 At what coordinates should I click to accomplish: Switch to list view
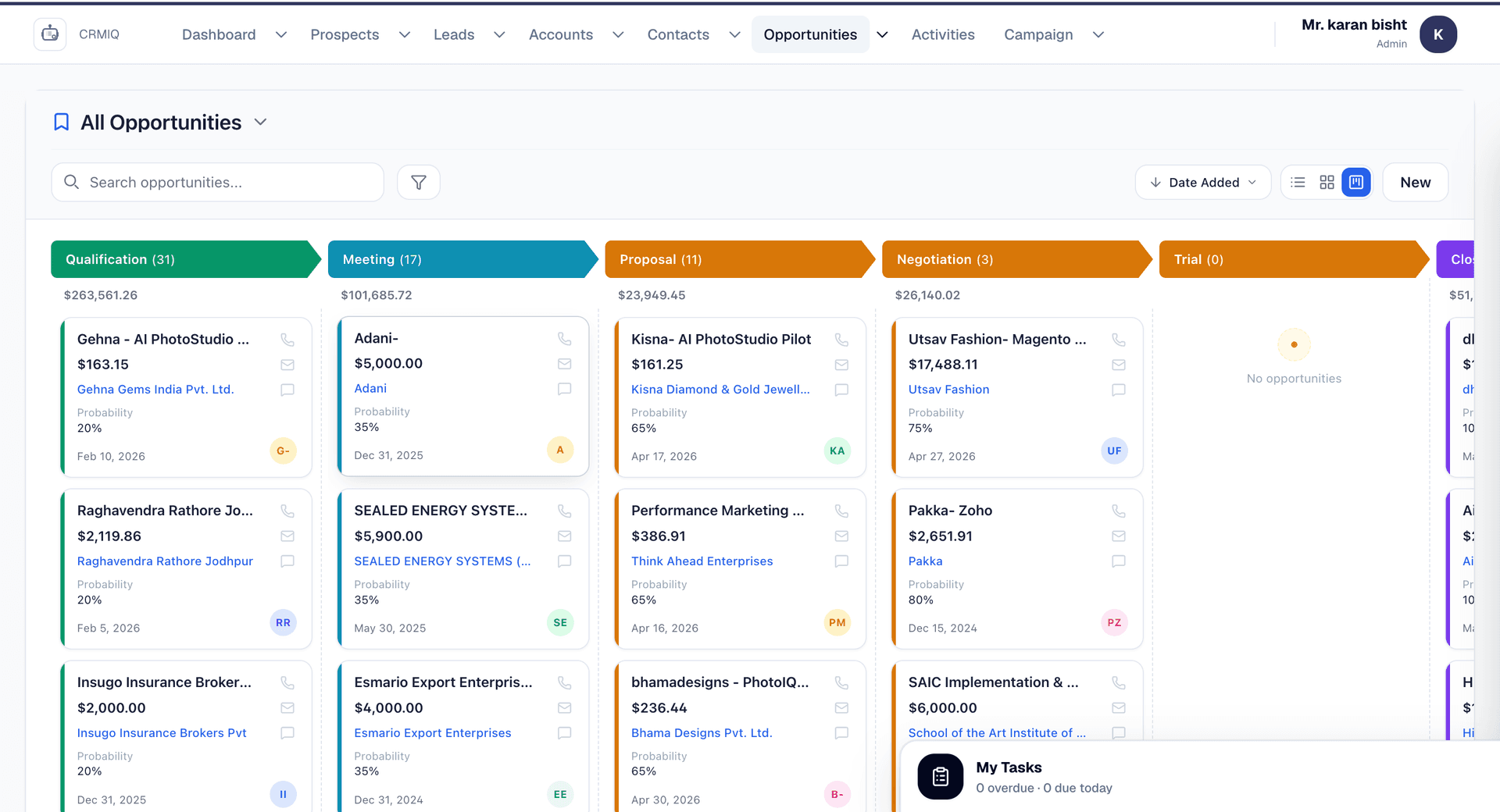click(x=1298, y=182)
